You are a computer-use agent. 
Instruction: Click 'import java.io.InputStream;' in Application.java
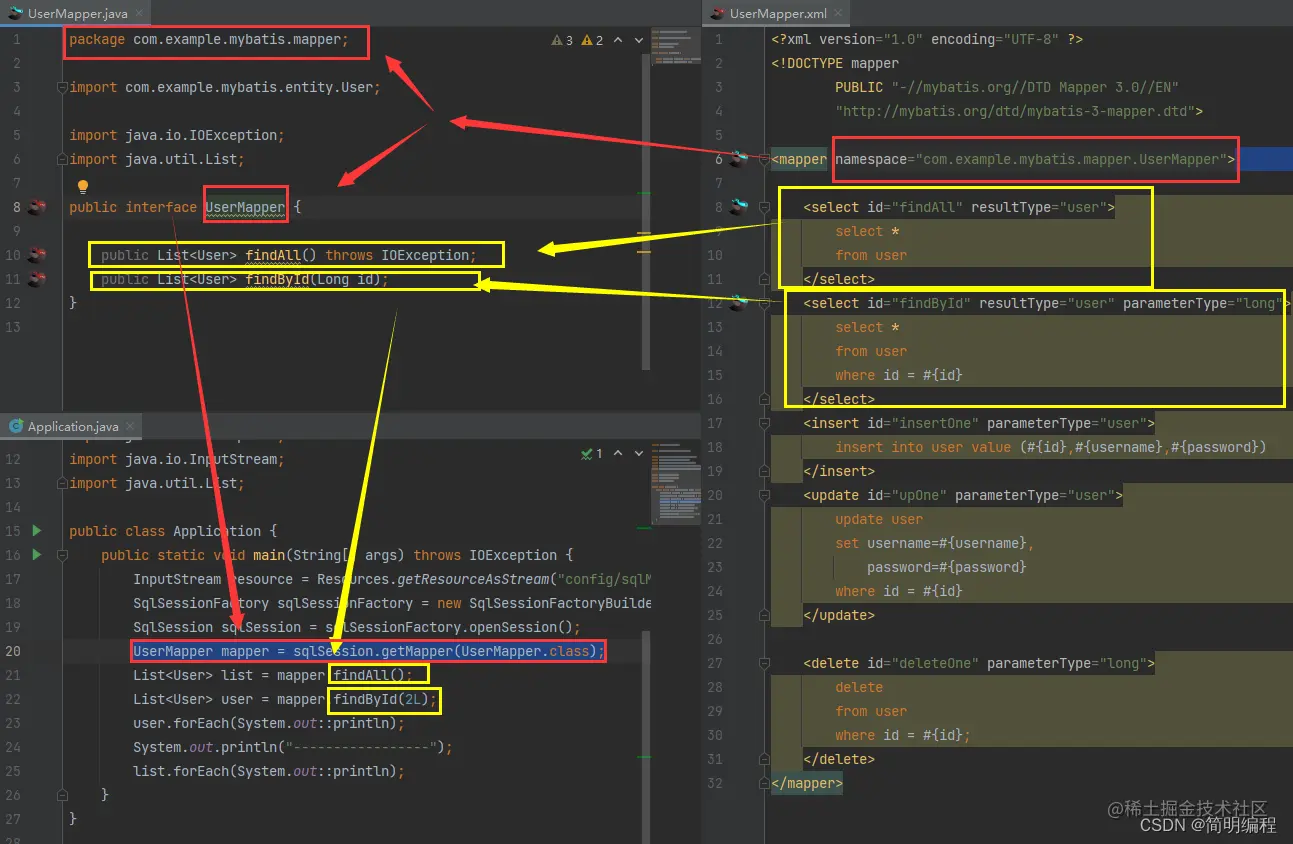point(177,459)
